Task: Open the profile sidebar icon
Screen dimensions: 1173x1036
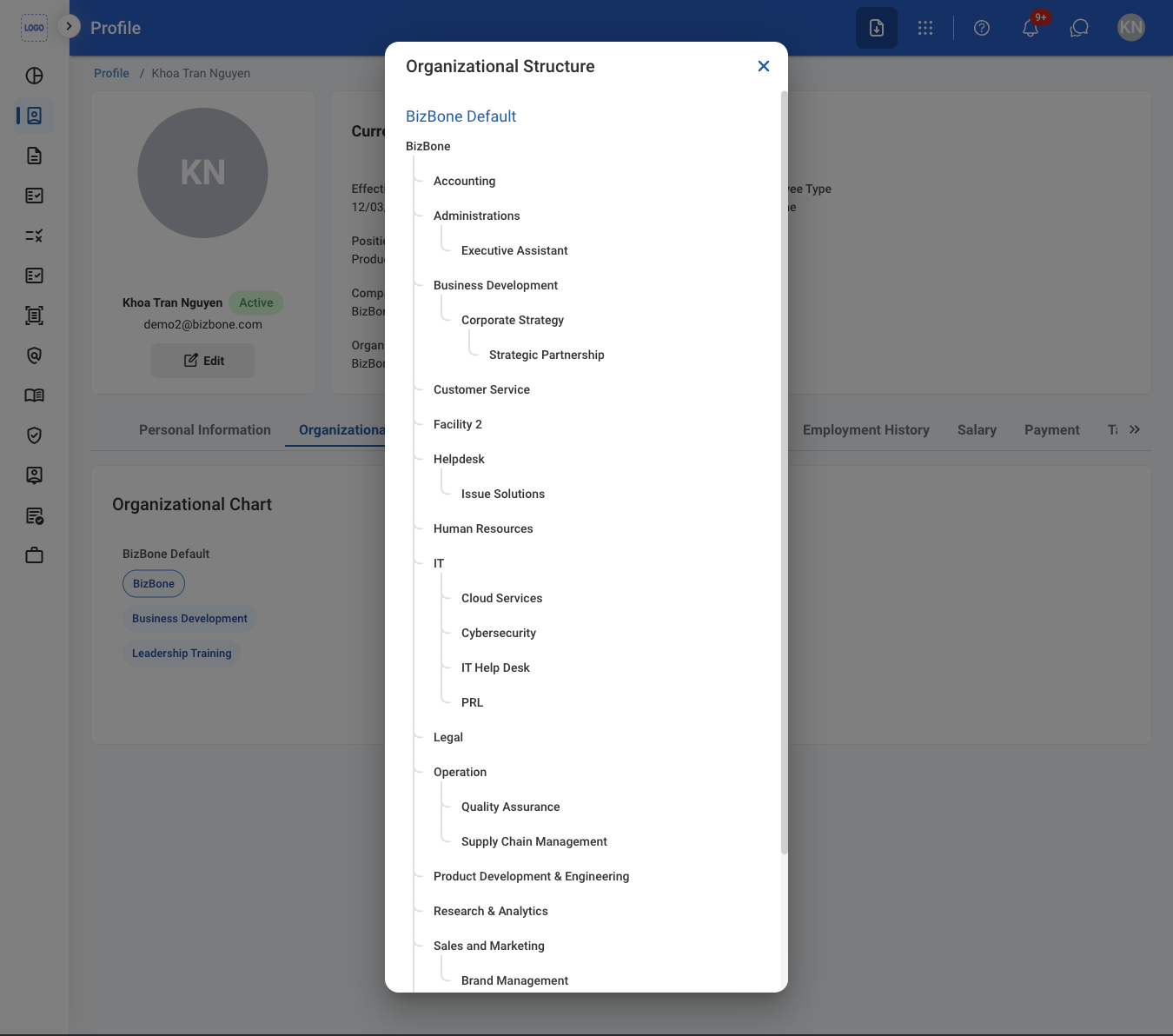Action: point(35,116)
